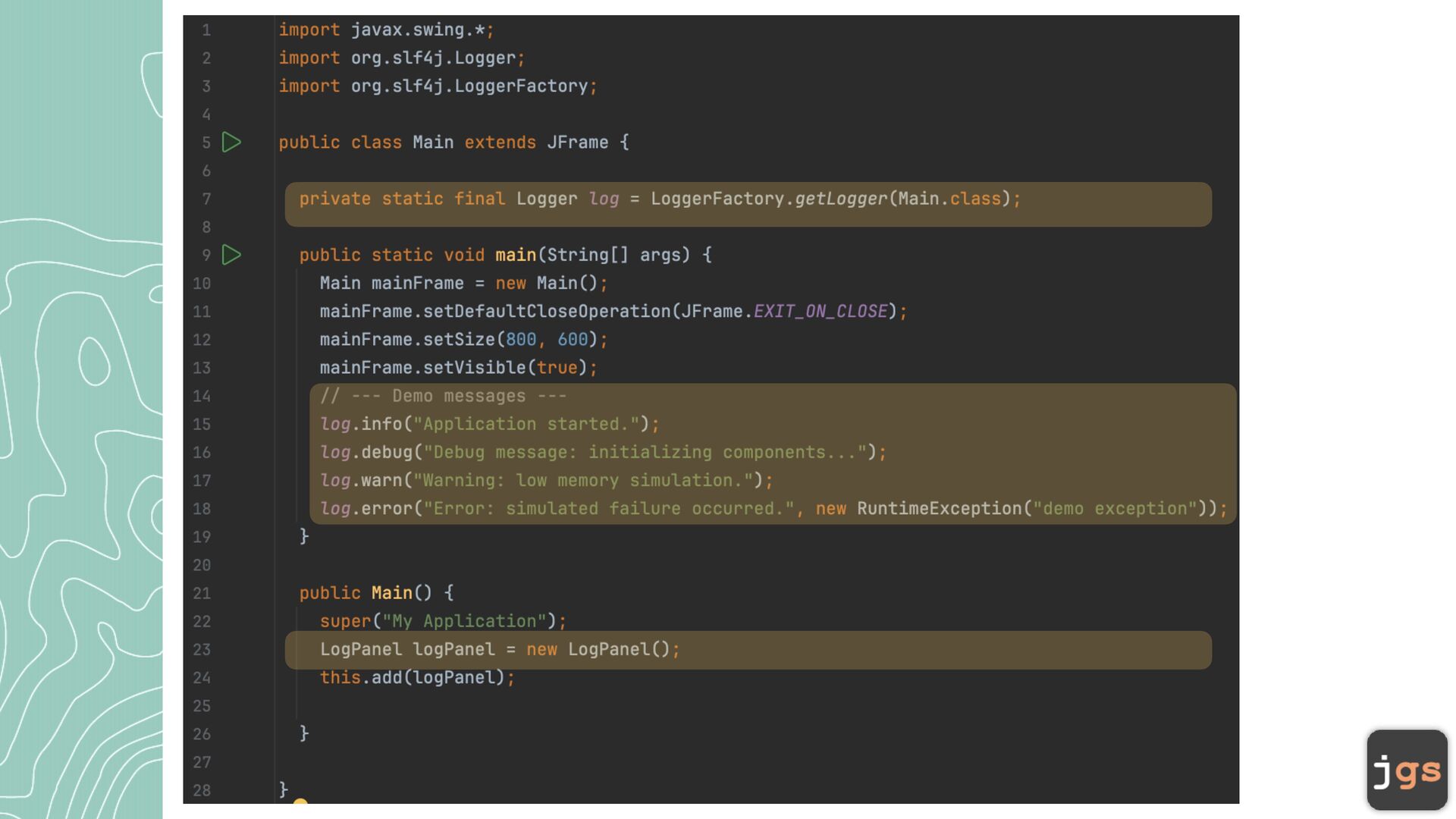Click 'log.debug' call on line 16
Viewport: 1456px width, 819px height.
point(366,452)
